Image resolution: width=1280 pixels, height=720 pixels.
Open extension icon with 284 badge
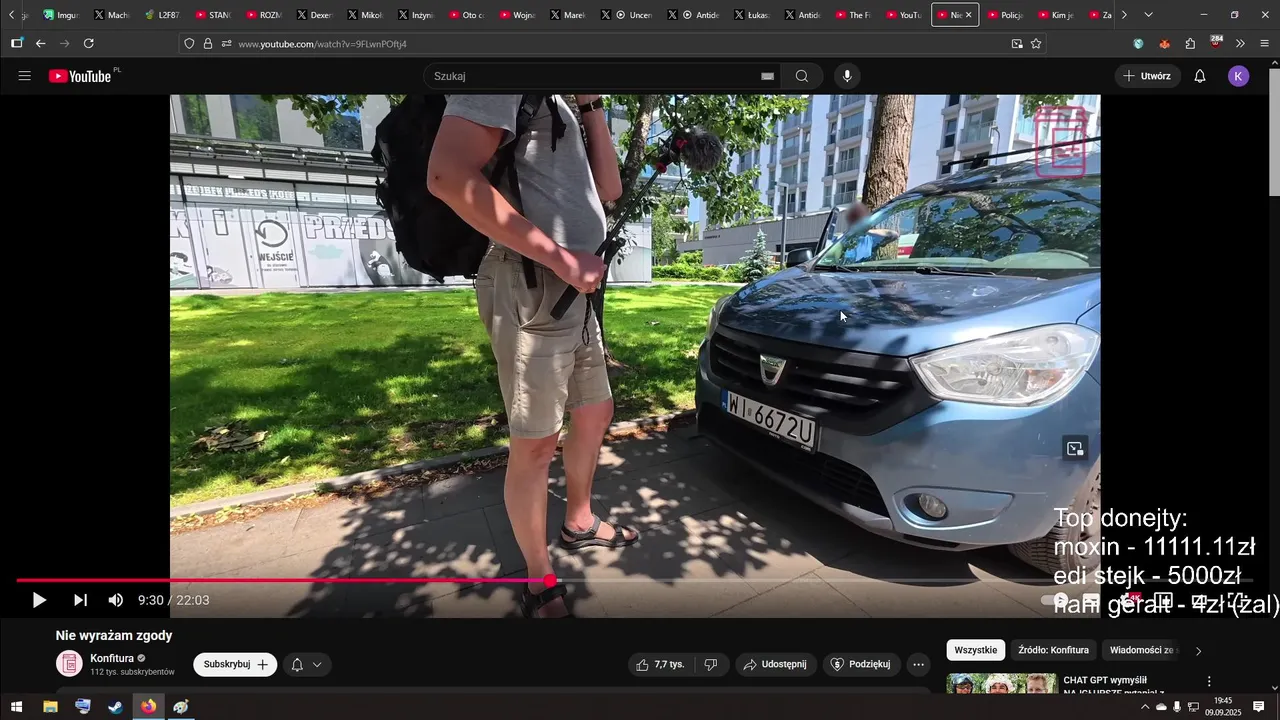pyautogui.click(x=1216, y=42)
